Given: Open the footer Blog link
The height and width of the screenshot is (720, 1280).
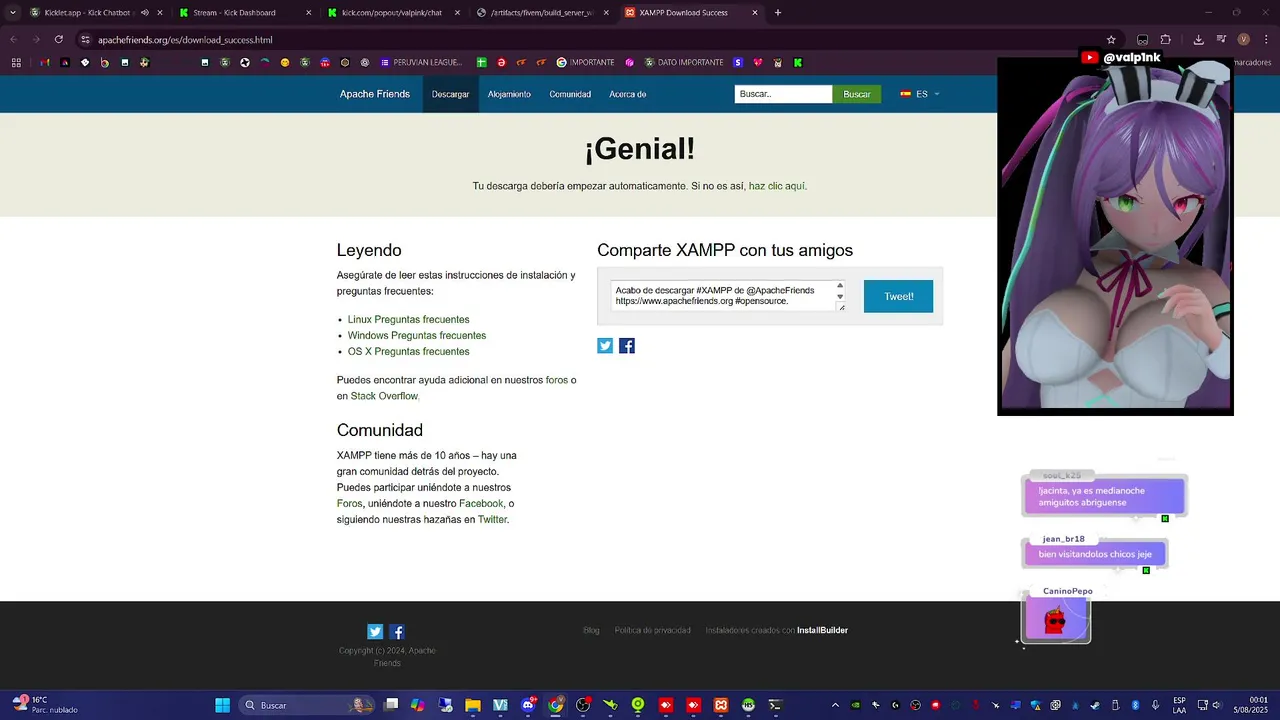Looking at the screenshot, I should [x=591, y=631].
